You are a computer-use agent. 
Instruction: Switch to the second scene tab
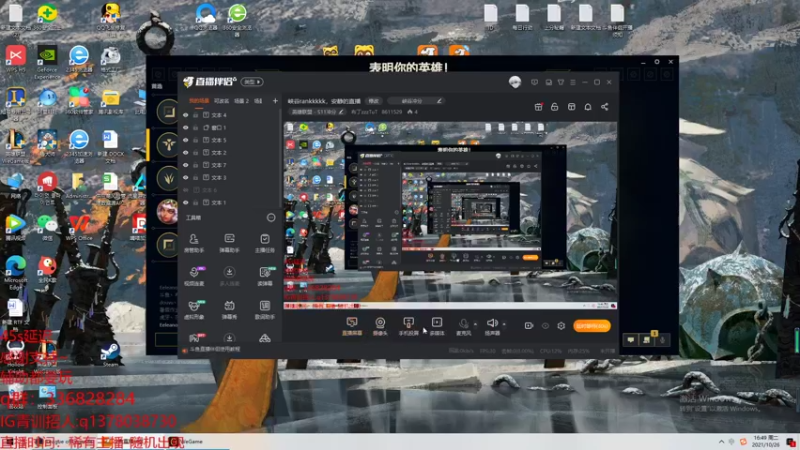tap(221, 101)
